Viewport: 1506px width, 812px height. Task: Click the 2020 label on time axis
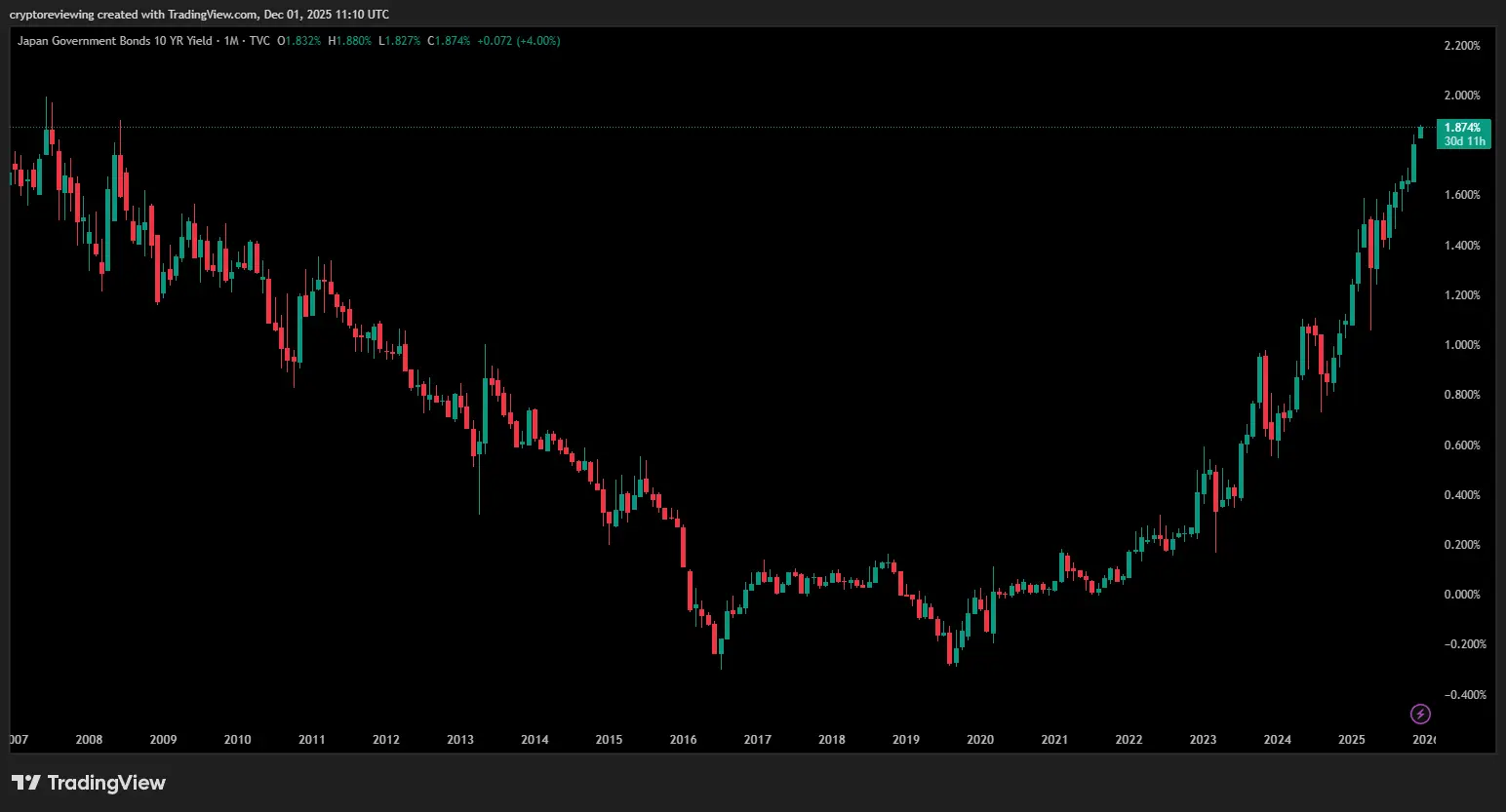[x=980, y=740]
